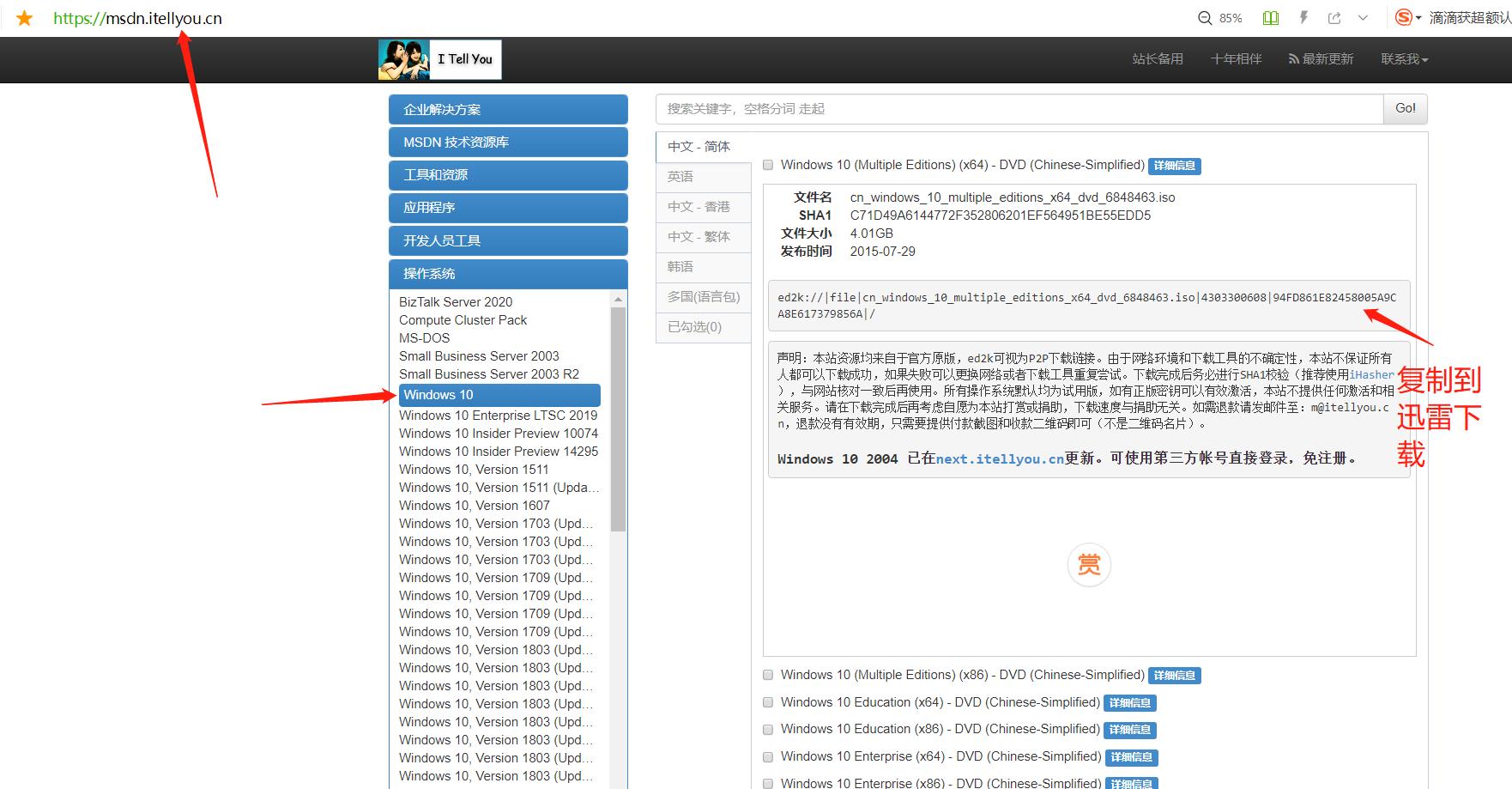This screenshot has width=1512, height=789.
Task: Check Windows 10 Education x86 checkbox
Action: (768, 729)
